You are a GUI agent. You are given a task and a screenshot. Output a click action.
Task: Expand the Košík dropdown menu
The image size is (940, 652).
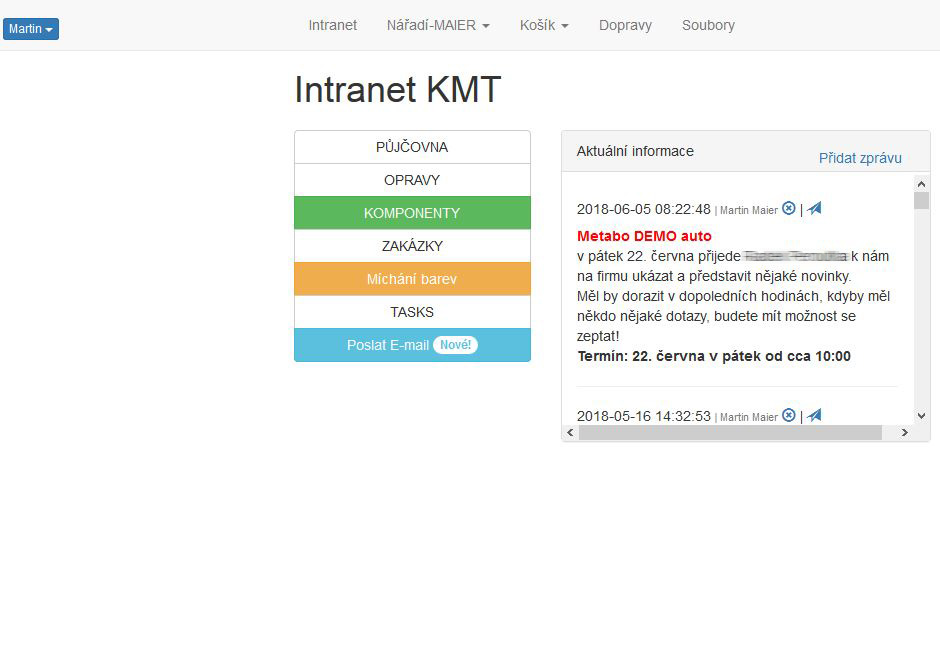point(544,25)
